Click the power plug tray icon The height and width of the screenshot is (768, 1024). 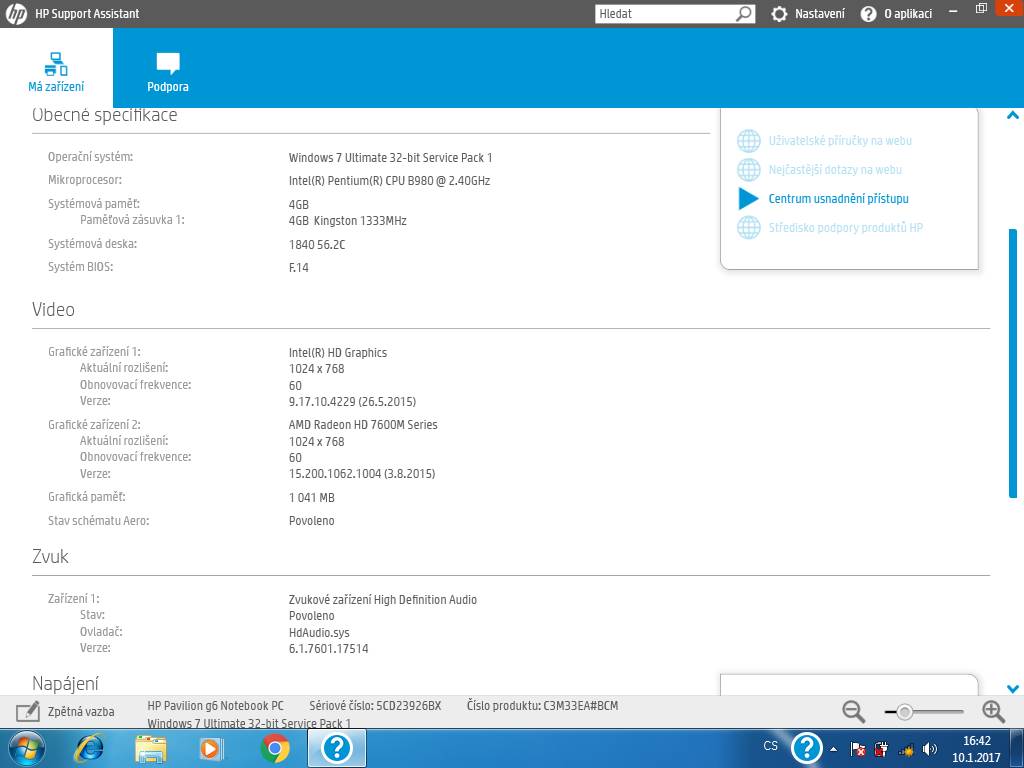click(x=882, y=749)
